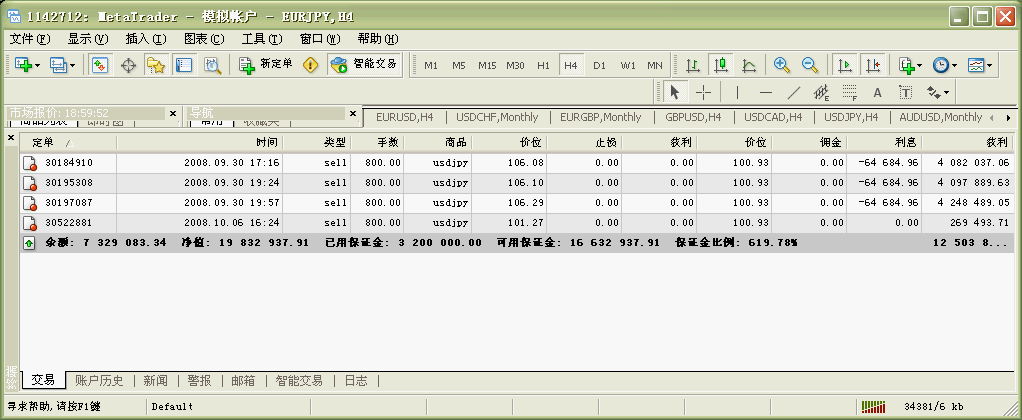Viewport: 1022px width, 420px height.
Task: Open the Profiles icon
Action: (x=59, y=65)
